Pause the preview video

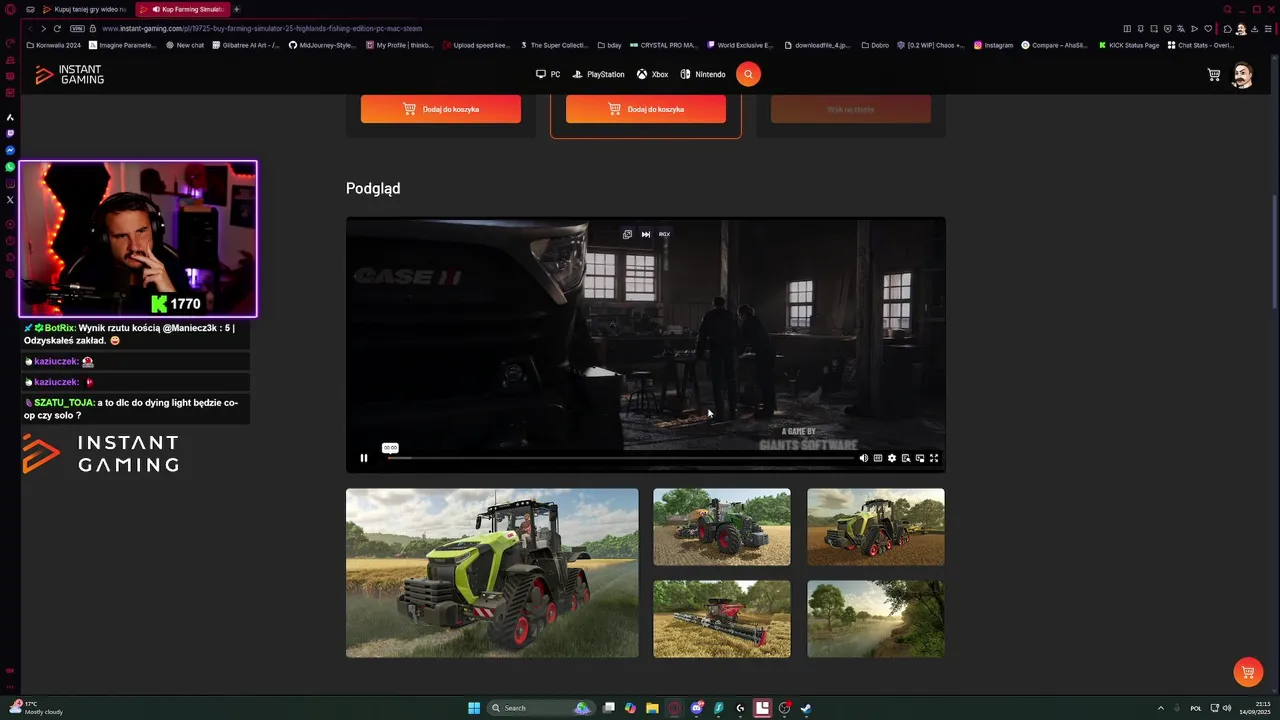(x=364, y=458)
